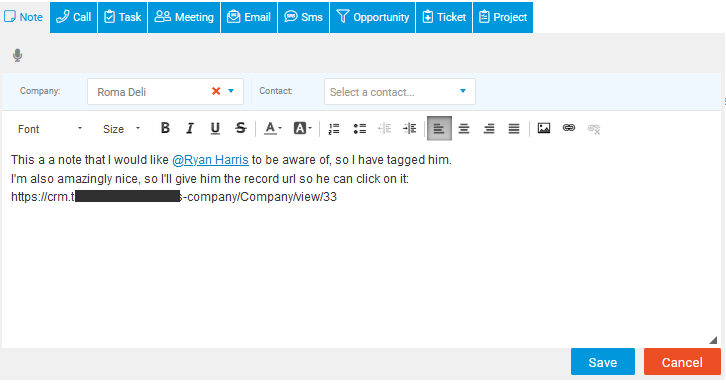The image size is (726, 384).
Task: Insert a hyperlink
Action: (x=569, y=128)
